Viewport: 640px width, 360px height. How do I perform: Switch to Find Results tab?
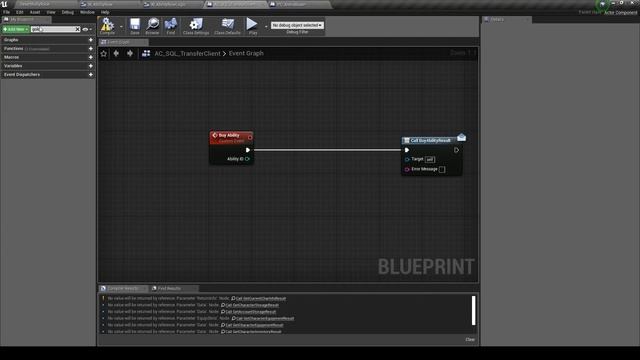(x=169, y=289)
